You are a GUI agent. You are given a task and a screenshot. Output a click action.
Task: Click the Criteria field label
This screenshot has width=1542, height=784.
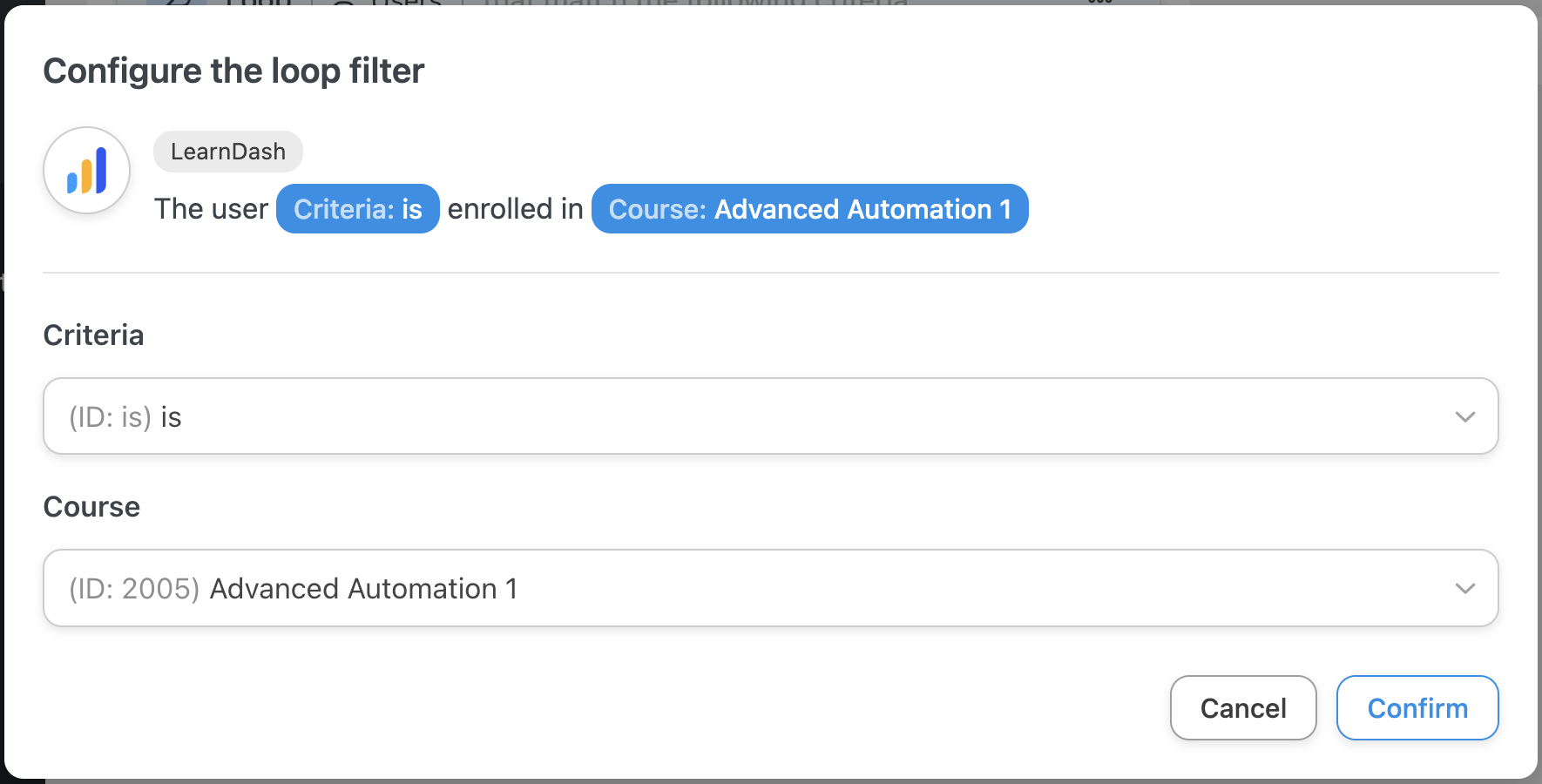click(93, 335)
